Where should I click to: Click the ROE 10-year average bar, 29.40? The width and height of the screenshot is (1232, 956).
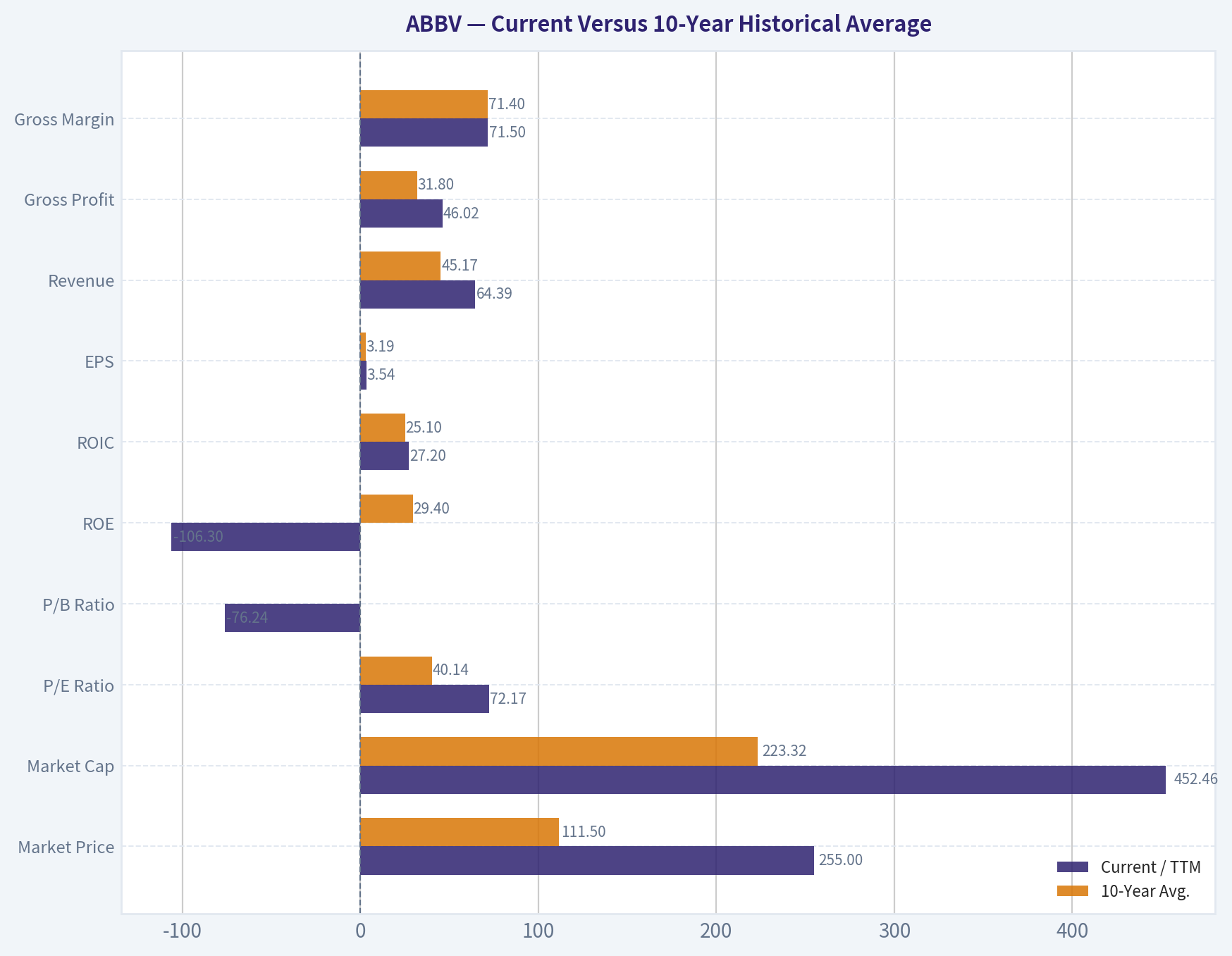point(386,509)
